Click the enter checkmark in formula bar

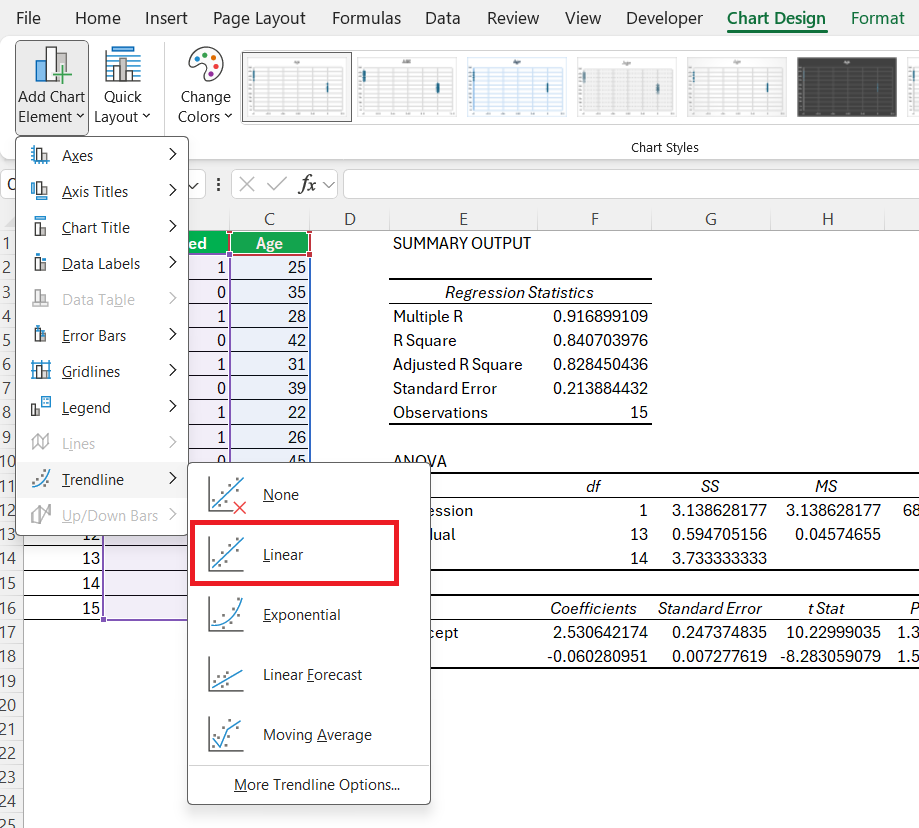[x=276, y=185]
